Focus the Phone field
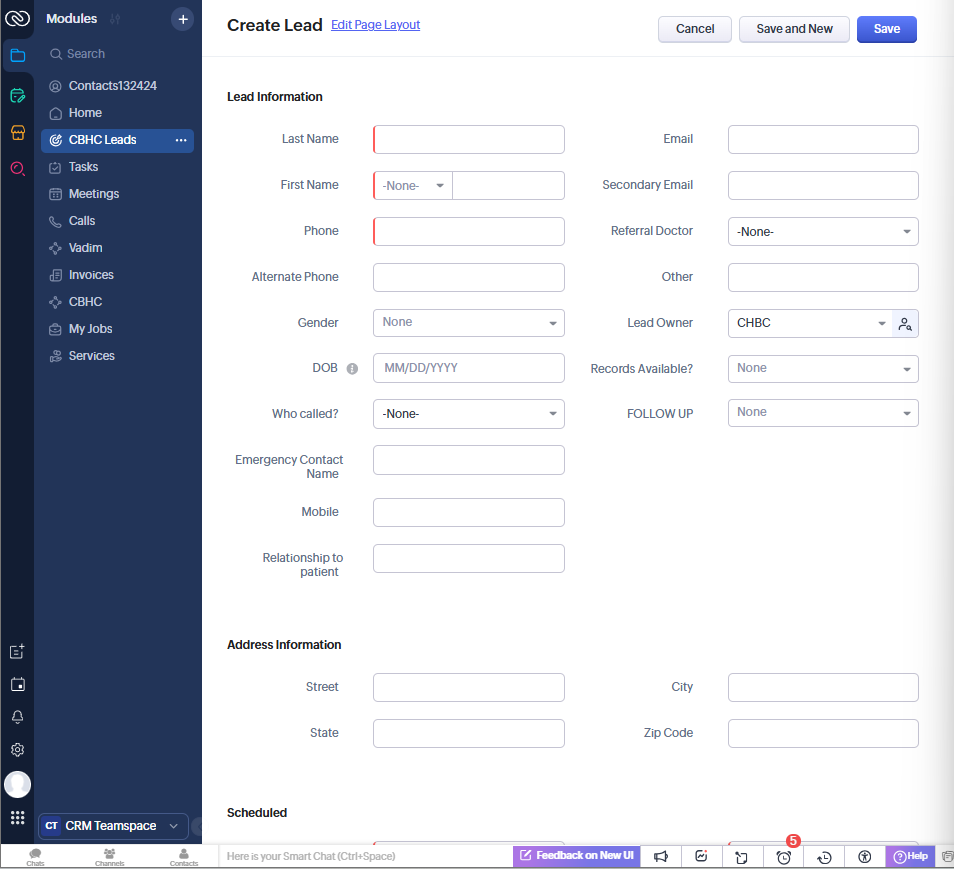954x869 pixels. point(468,232)
